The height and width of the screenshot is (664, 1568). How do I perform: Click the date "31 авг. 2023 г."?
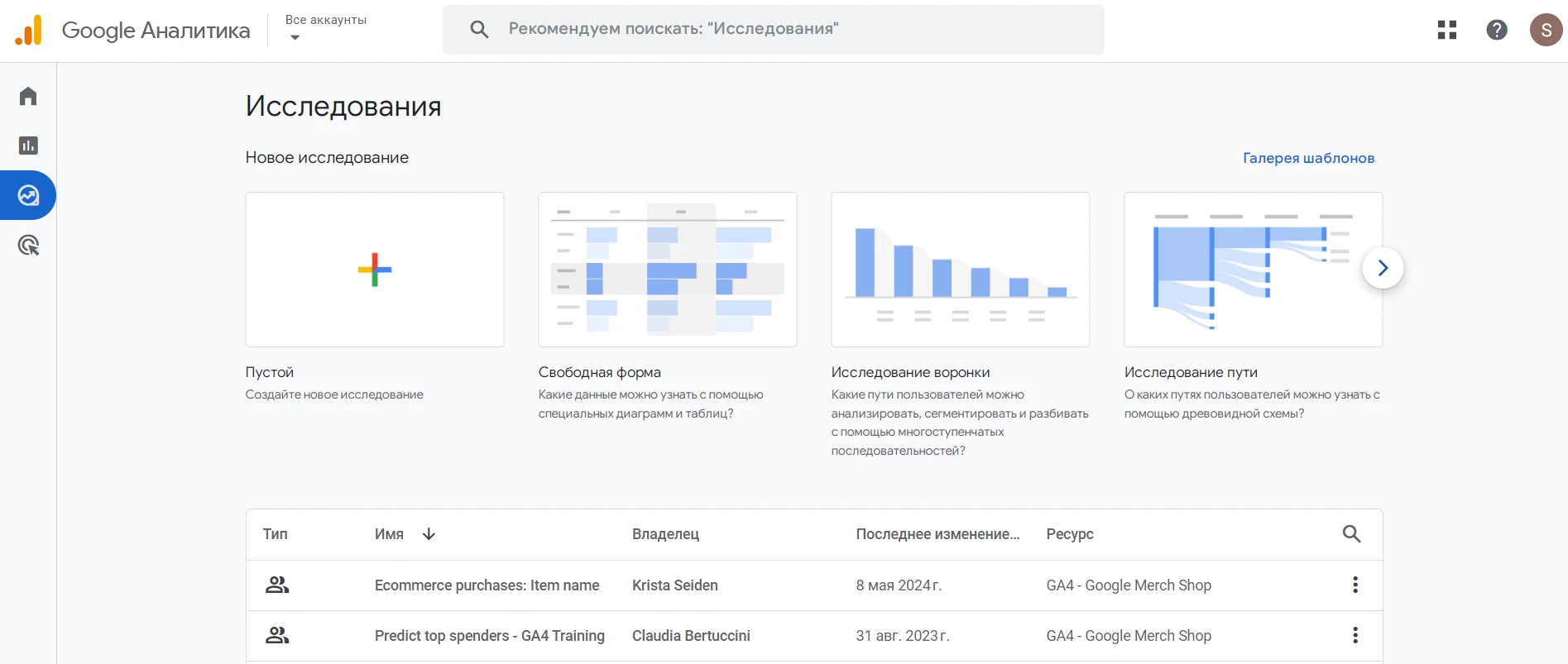click(x=903, y=636)
